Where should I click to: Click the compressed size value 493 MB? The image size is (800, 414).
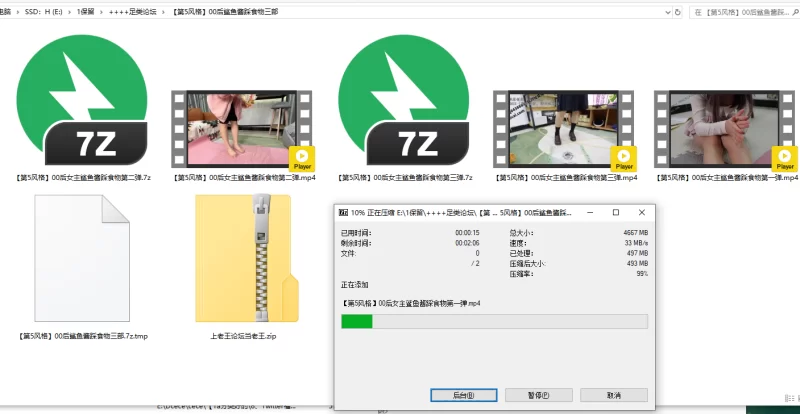coord(637,263)
